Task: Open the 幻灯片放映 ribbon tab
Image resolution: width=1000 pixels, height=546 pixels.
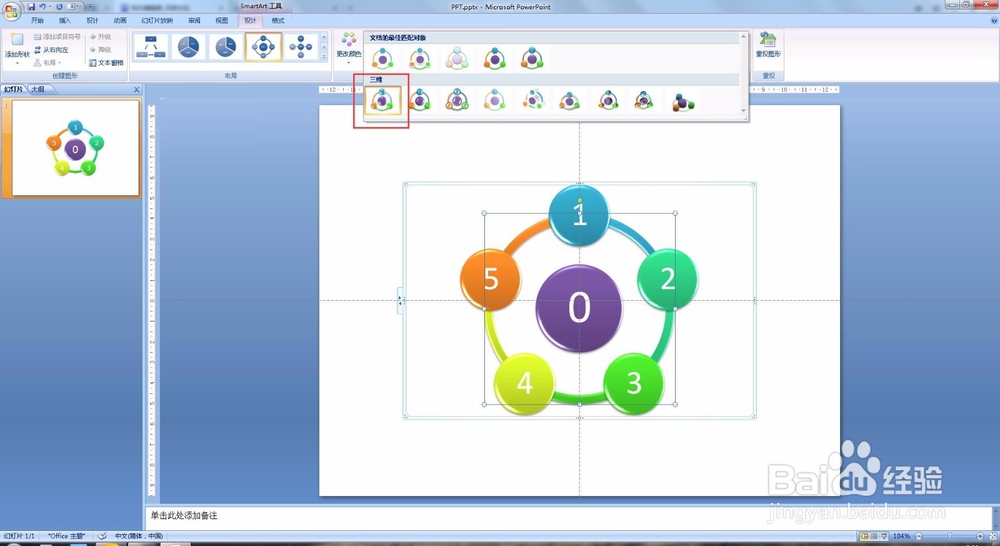Action: click(x=157, y=20)
